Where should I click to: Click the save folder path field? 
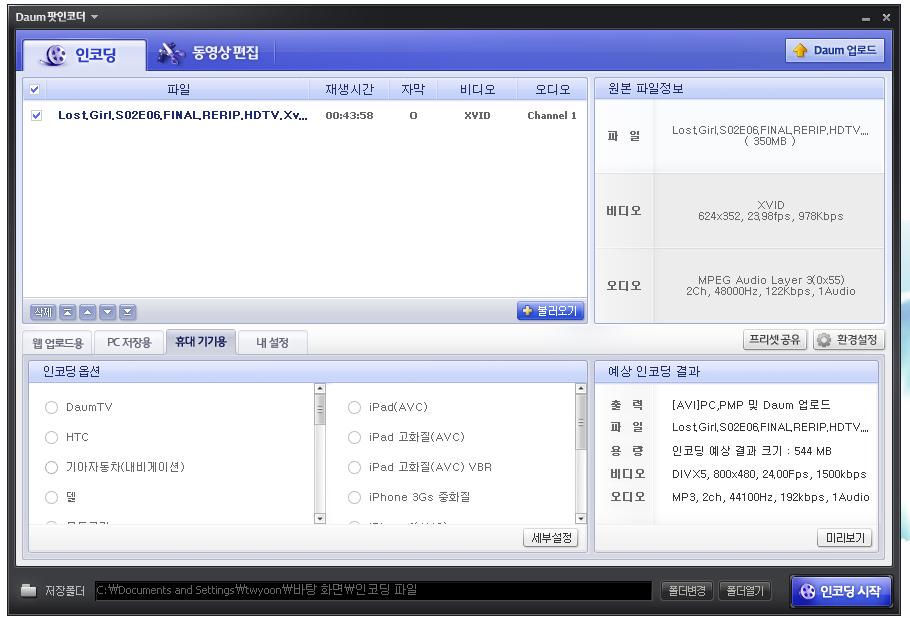(373, 590)
